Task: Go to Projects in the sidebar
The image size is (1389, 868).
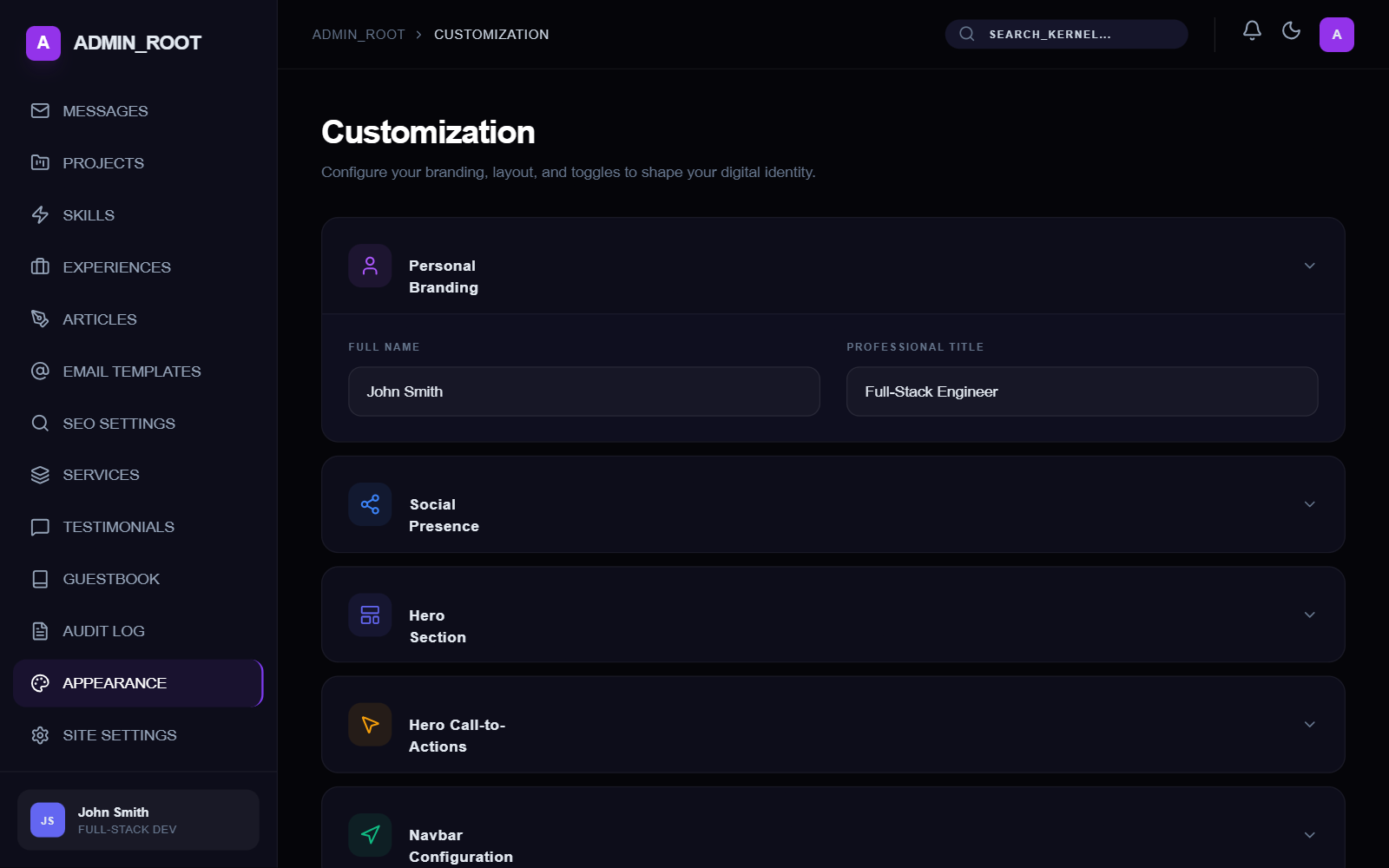Action: (138, 163)
